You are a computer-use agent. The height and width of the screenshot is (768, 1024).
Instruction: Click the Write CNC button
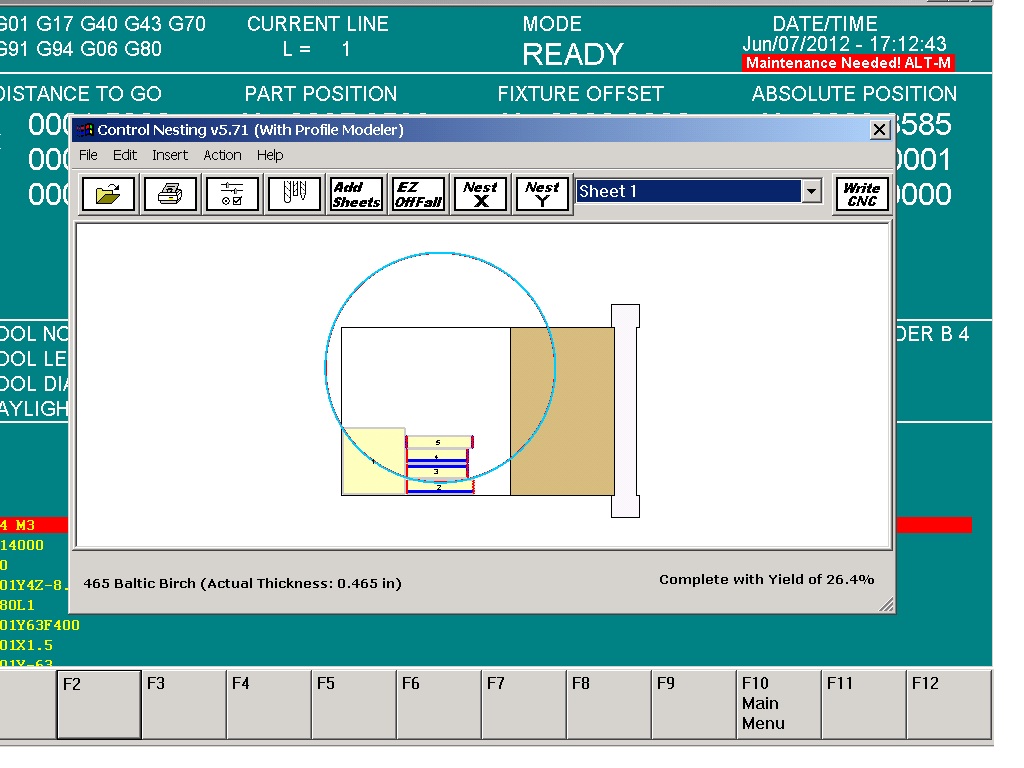click(861, 194)
